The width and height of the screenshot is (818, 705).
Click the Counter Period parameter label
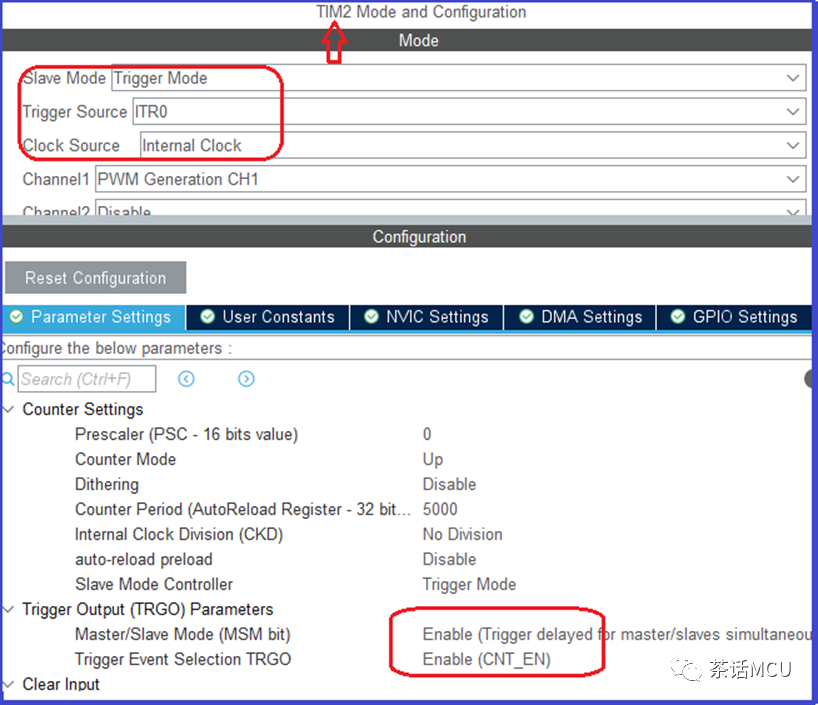[243, 509]
